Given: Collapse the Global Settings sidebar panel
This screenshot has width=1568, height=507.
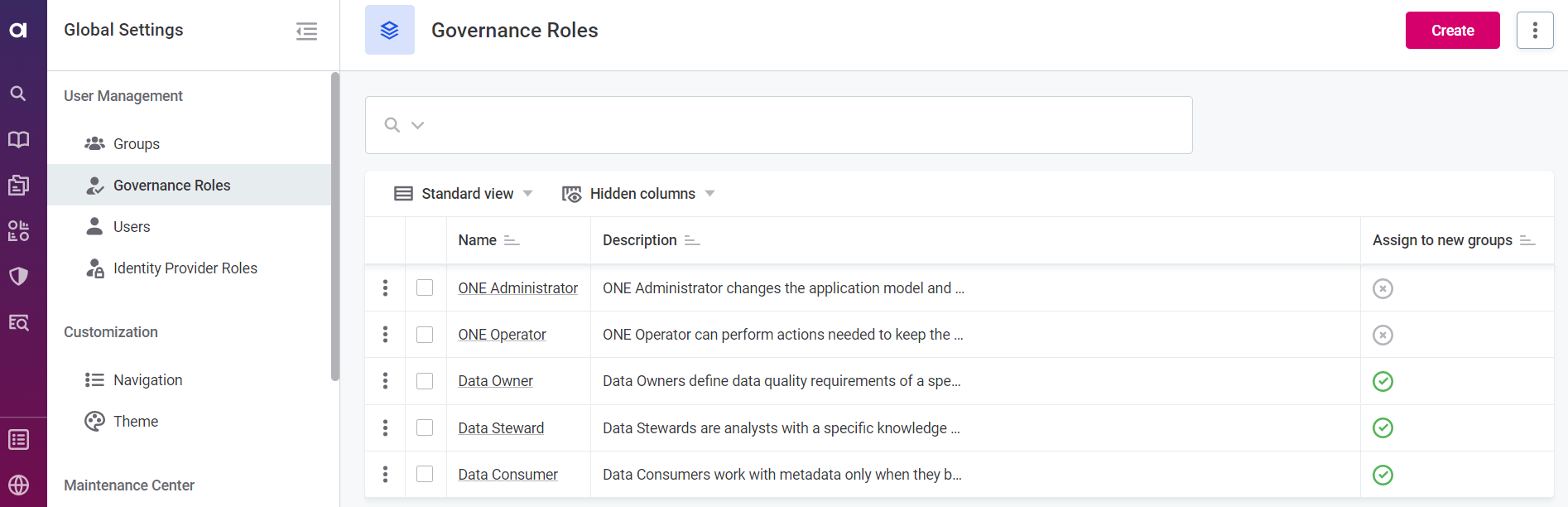Looking at the screenshot, I should [x=306, y=31].
